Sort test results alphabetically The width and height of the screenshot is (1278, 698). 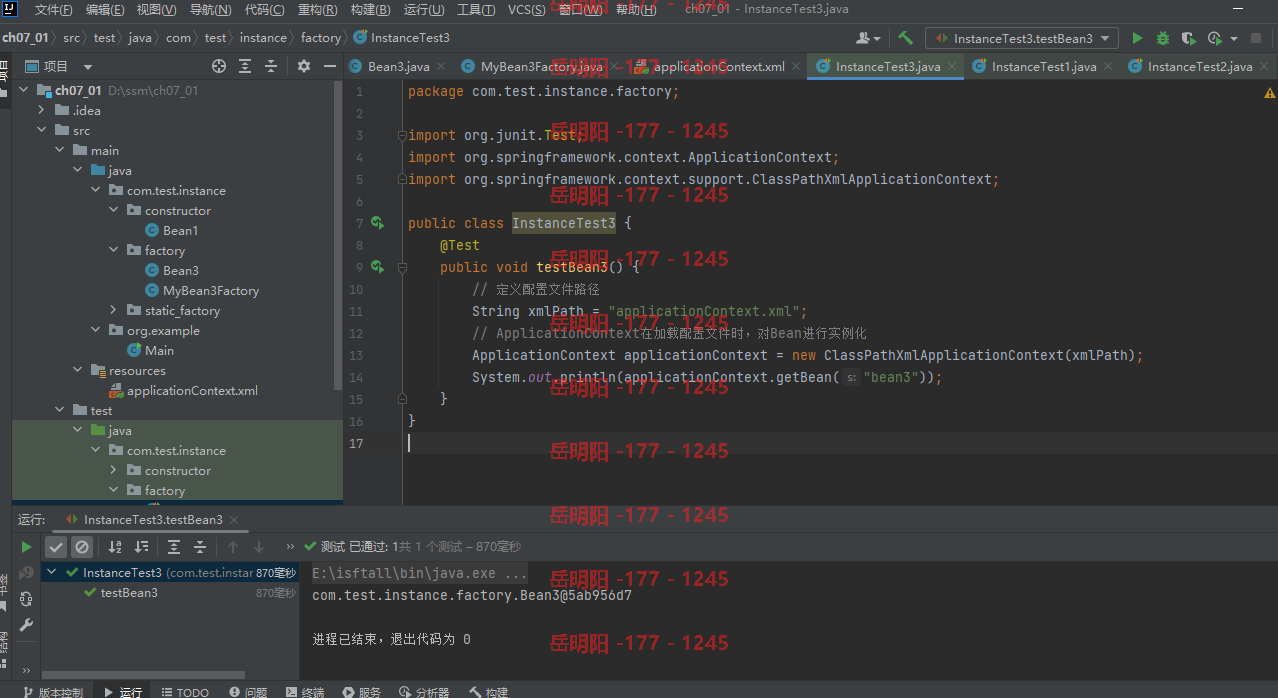point(115,547)
